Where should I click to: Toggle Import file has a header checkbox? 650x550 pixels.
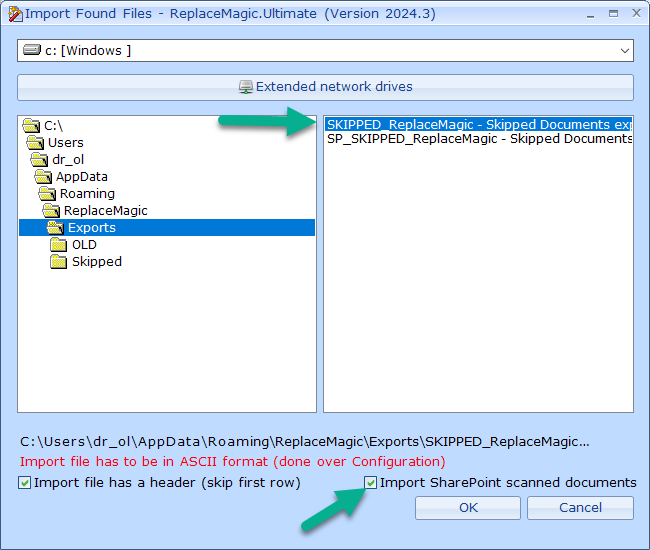pyautogui.click(x=24, y=483)
